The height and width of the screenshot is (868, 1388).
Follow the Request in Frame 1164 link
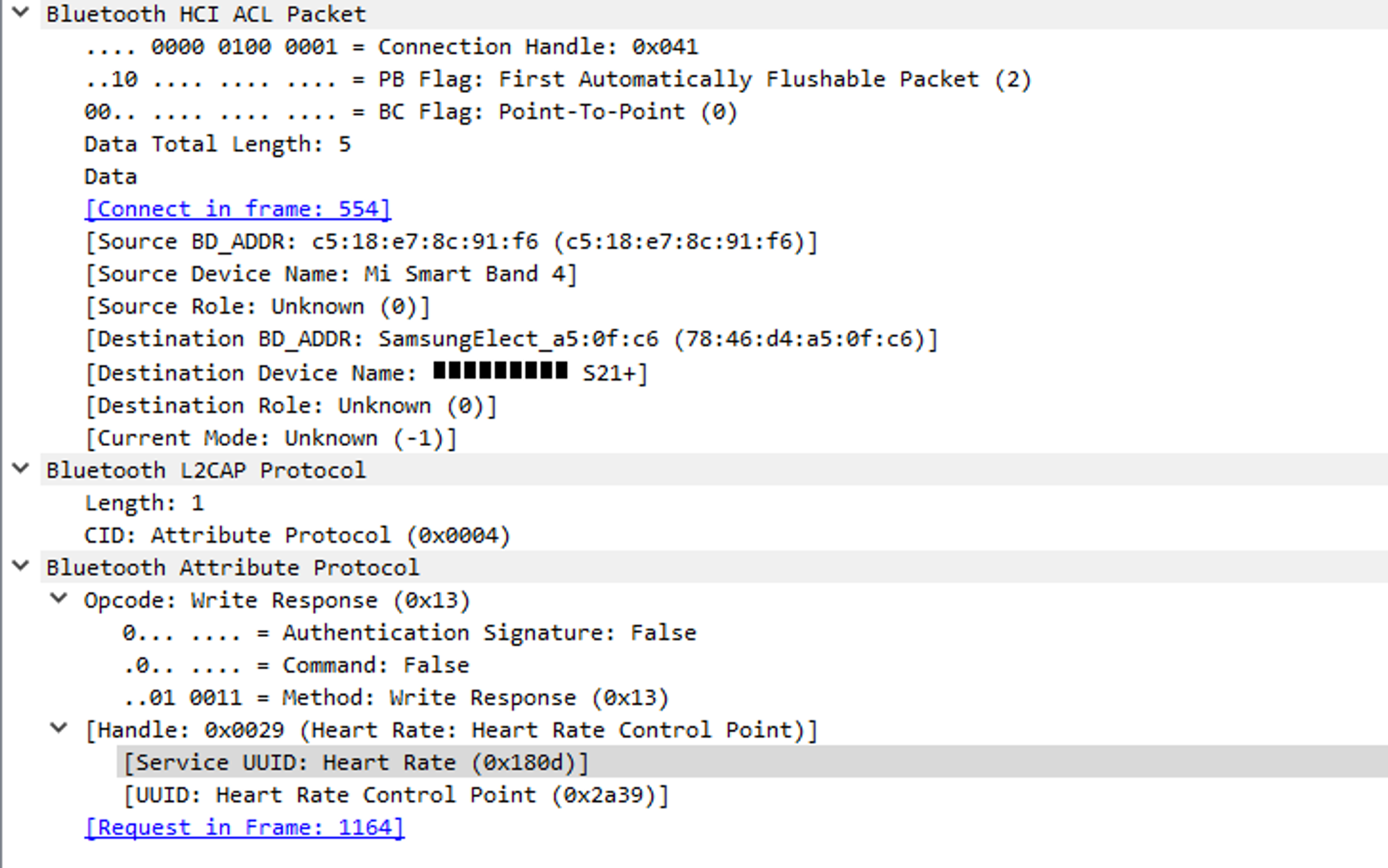pyautogui.click(x=244, y=827)
